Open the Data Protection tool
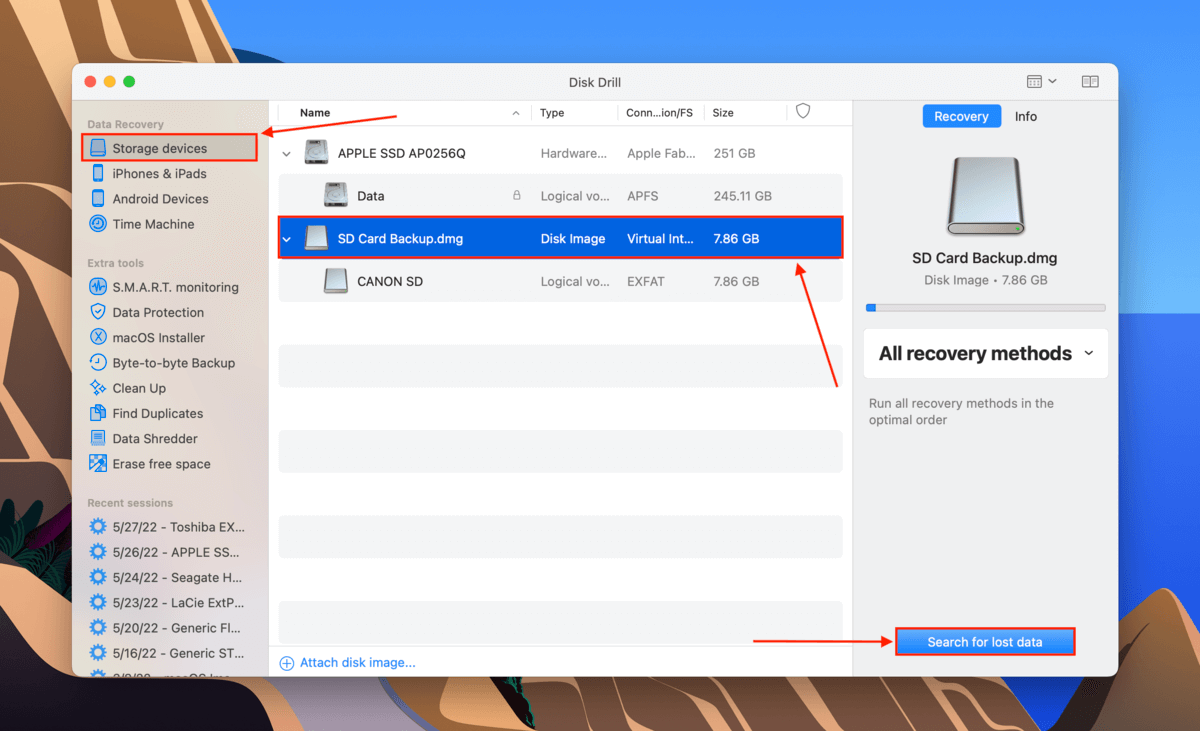Image resolution: width=1200 pixels, height=731 pixels. pos(158,312)
